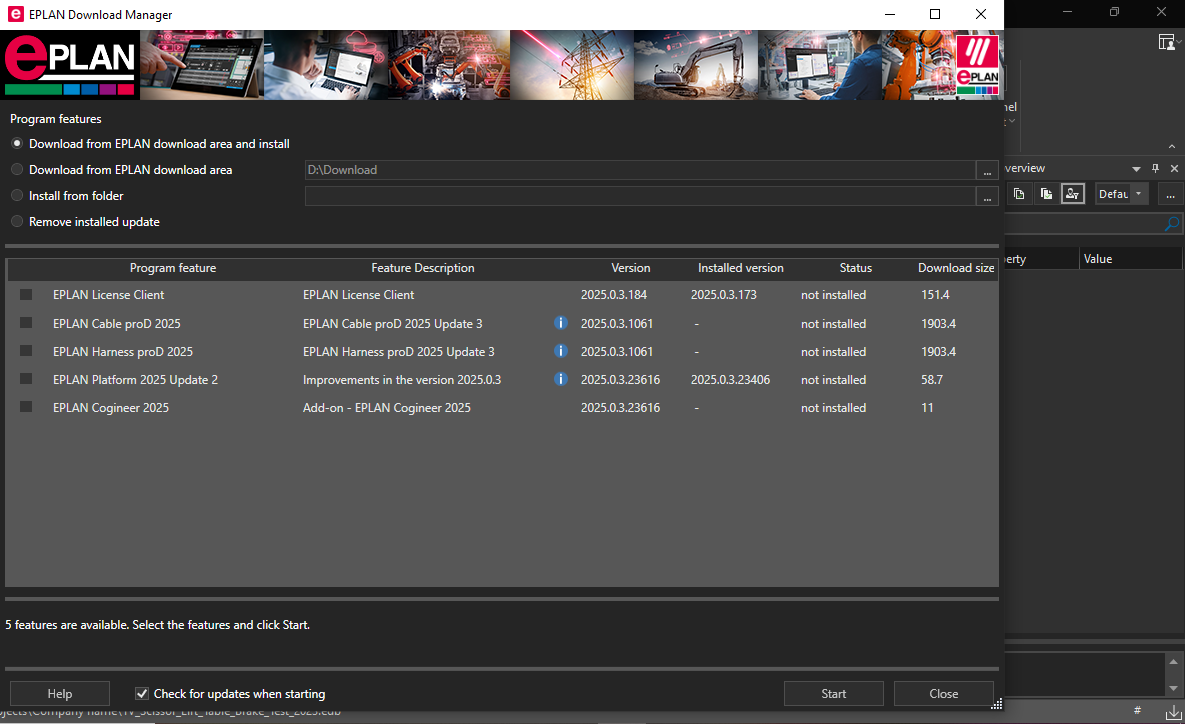Tick checkbox for EPLAN License Client

(x=26, y=295)
